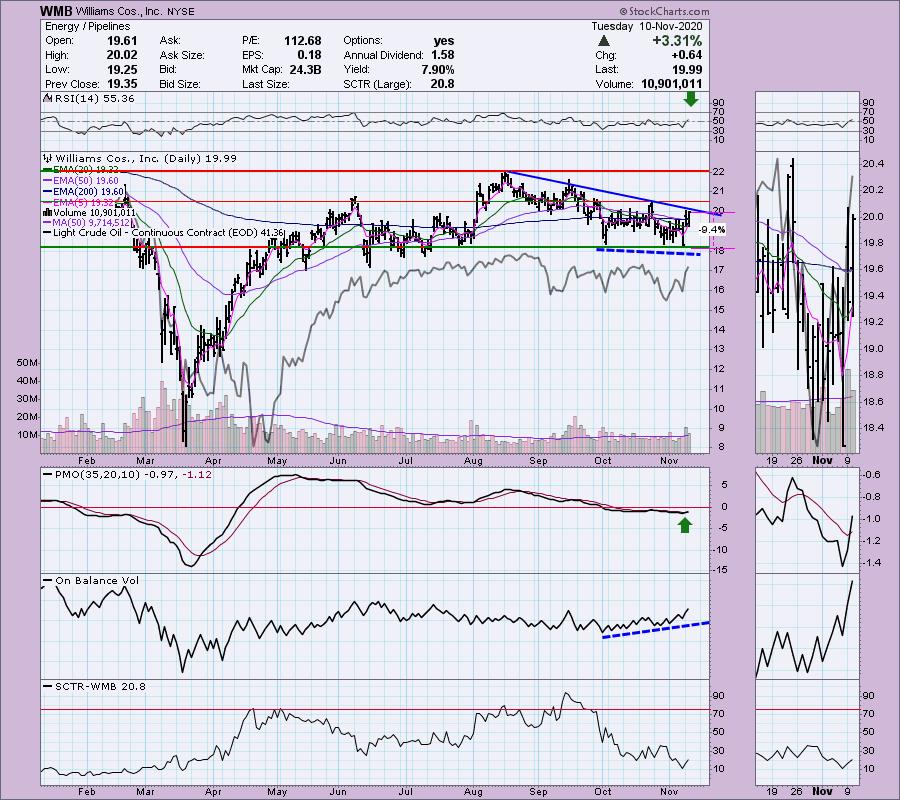Click the EMA(50) 19.60 legend entry
Image resolution: width=900 pixels, height=800 pixels.
[x=80, y=181]
